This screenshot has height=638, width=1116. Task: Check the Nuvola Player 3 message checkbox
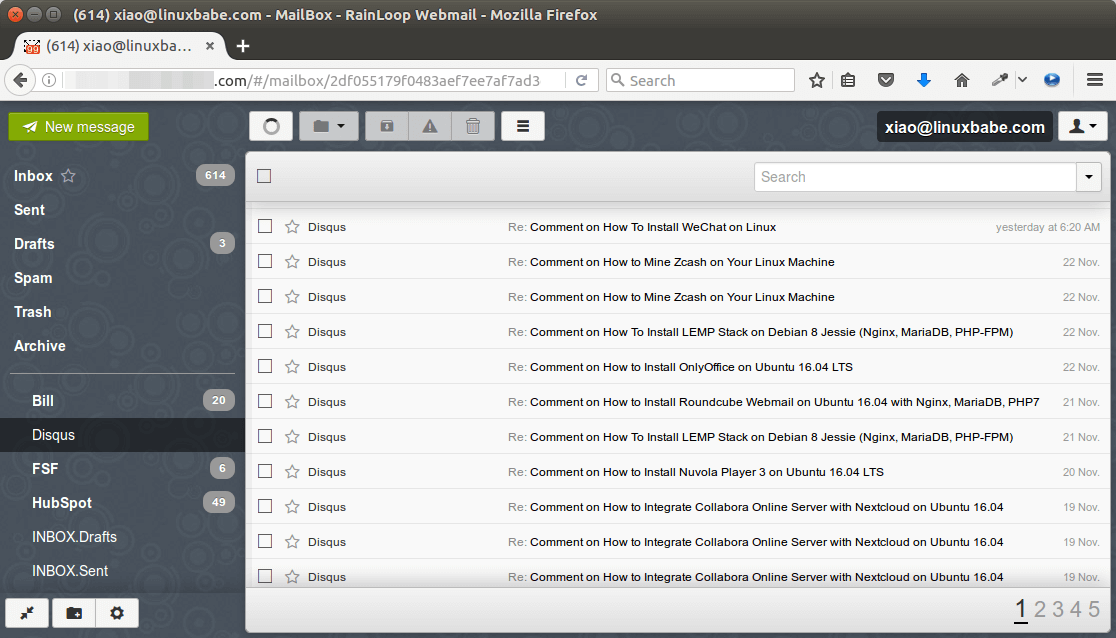pos(265,471)
